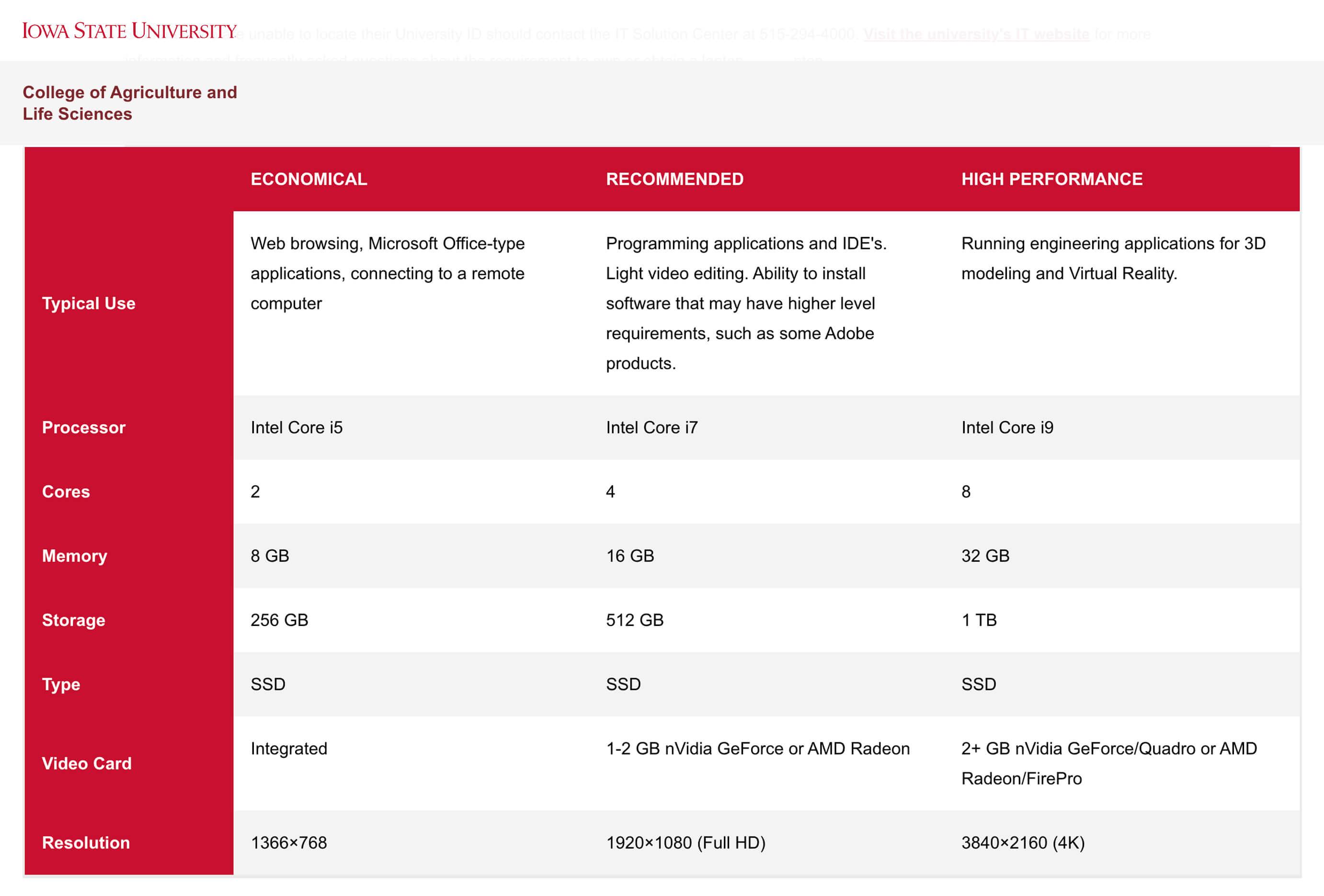This screenshot has height=896, width=1324.
Task: Click the Iowa State University logo
Action: [129, 31]
